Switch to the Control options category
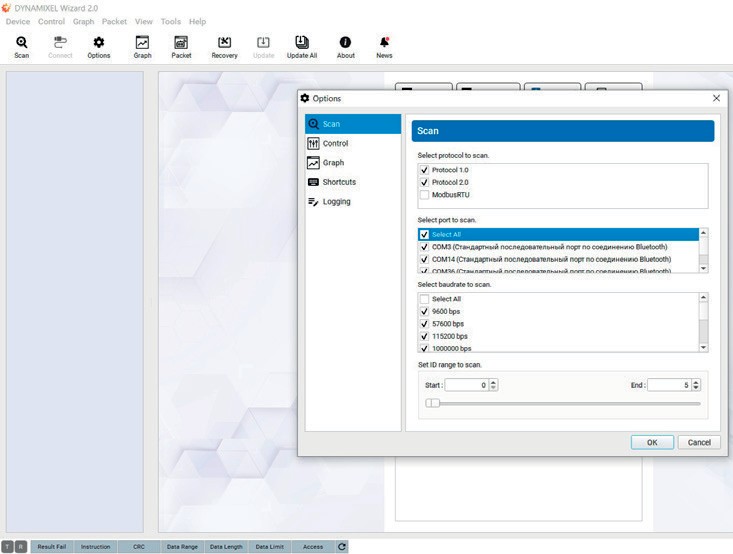733x554 pixels. click(335, 144)
